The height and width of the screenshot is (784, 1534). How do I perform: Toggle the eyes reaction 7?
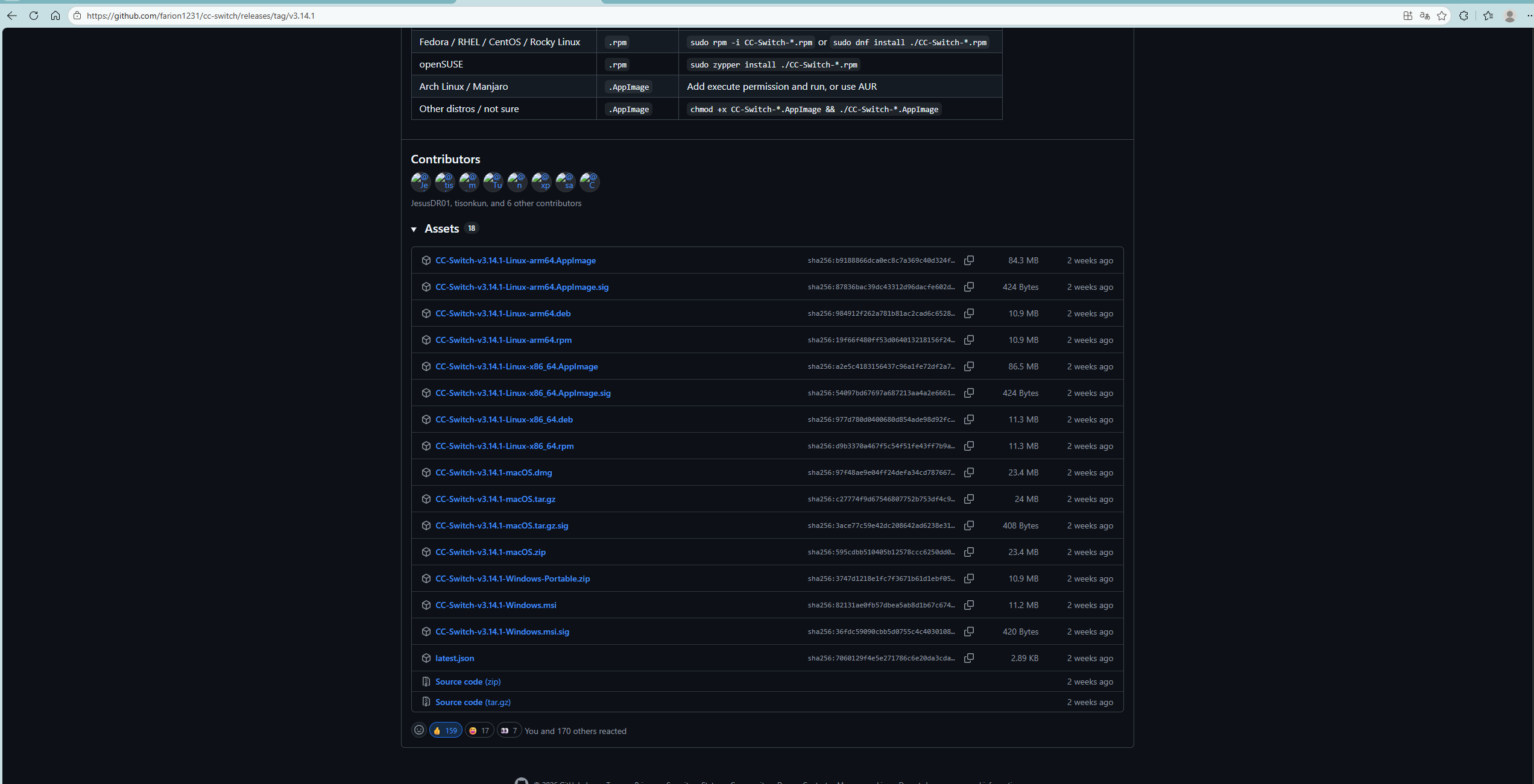[509, 730]
